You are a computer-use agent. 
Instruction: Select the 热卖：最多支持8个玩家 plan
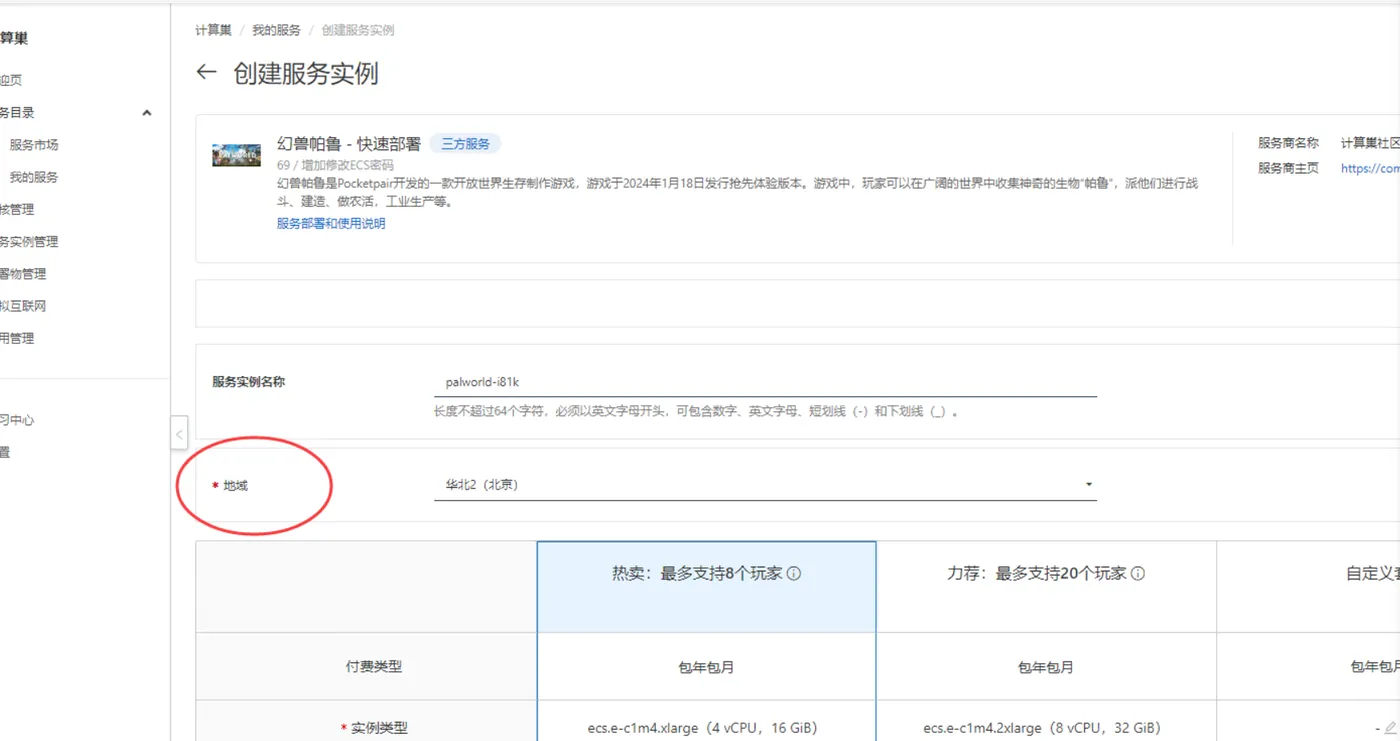706,587
